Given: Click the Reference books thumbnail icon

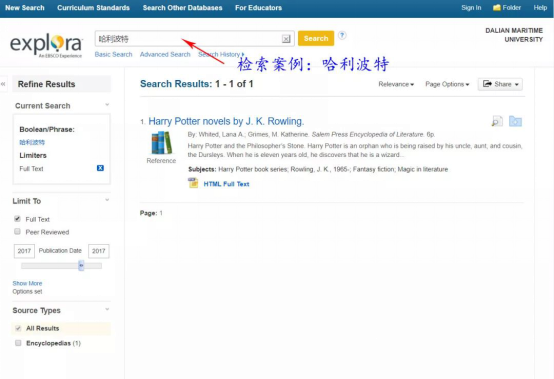Looking at the screenshot, I should click(161, 143).
